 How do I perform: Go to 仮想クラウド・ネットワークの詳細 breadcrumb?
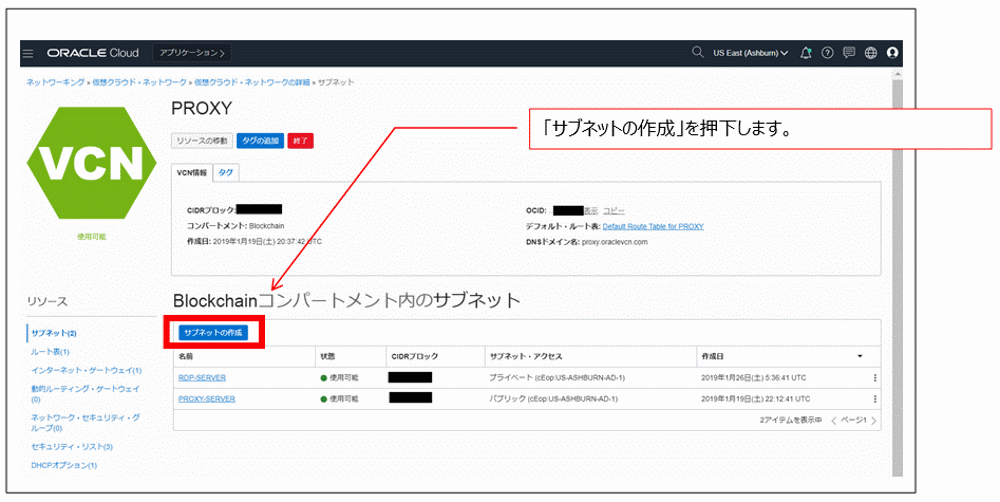[252, 82]
